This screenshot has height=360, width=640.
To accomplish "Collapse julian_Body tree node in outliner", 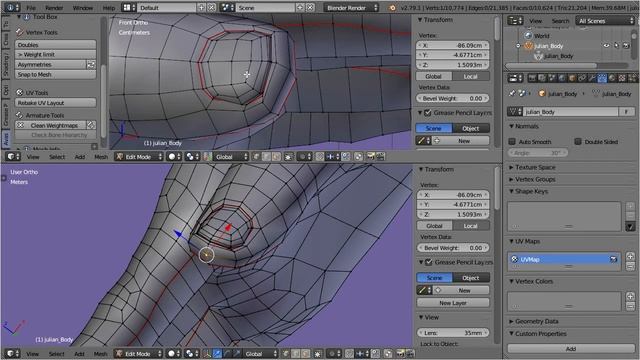I will click(x=518, y=46).
